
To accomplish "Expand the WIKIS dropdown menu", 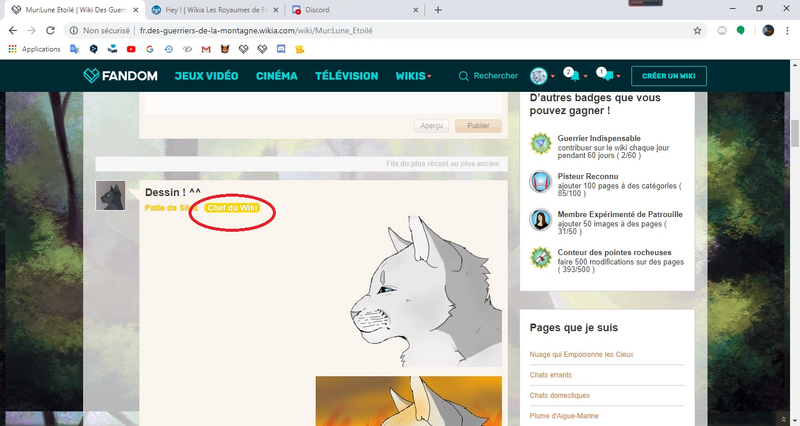I will click(x=414, y=76).
